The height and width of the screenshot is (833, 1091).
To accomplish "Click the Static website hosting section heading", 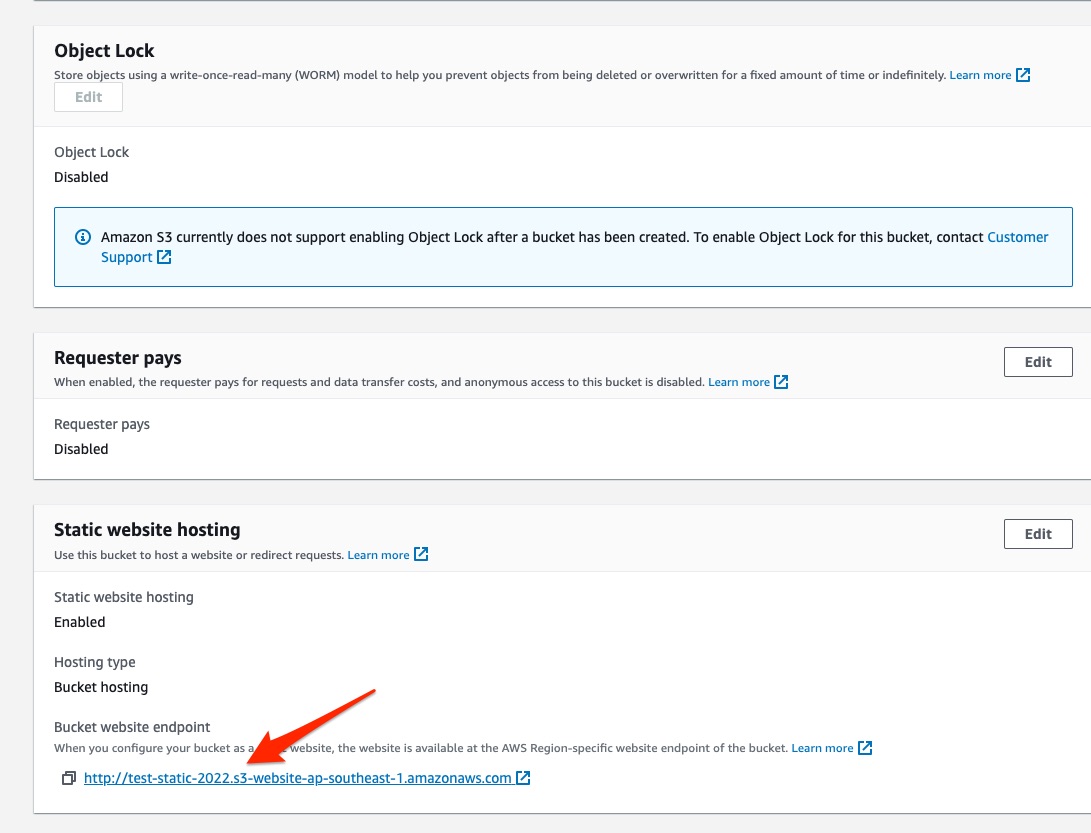I will click(147, 530).
